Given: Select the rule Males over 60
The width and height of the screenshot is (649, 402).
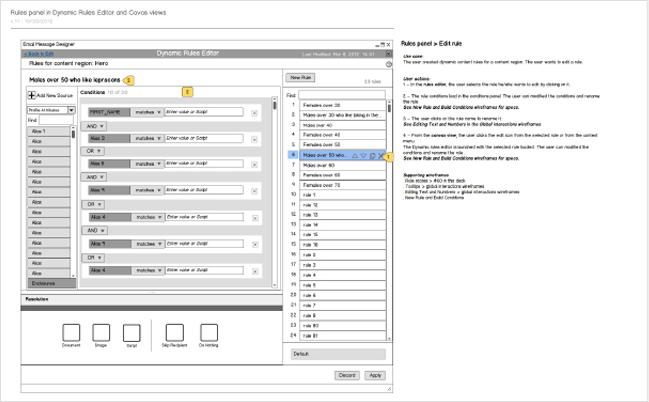Looking at the screenshot, I should tap(343, 165).
